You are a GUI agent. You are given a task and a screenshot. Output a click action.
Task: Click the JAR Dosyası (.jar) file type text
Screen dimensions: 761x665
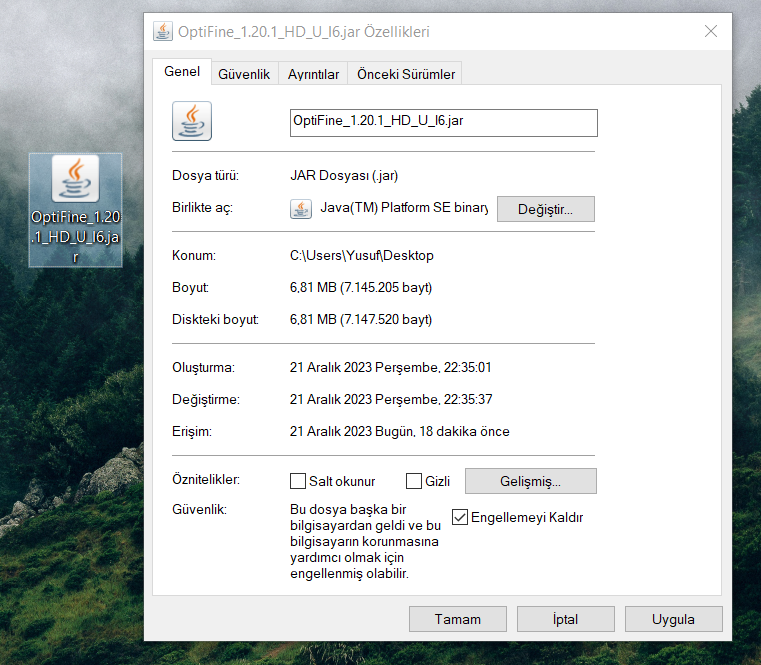344,175
